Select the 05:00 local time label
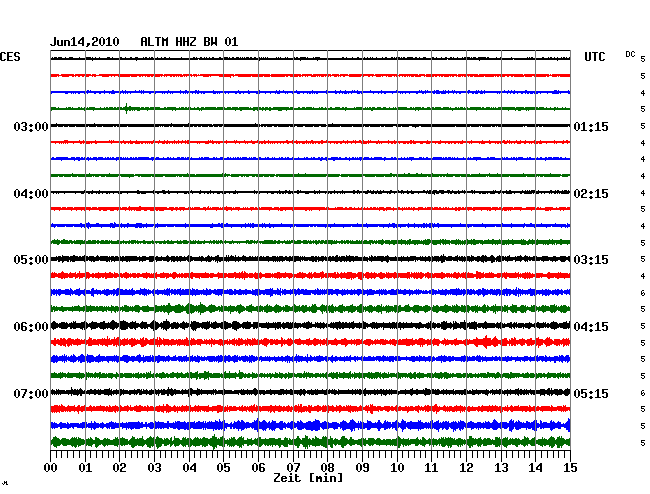The image size is (650, 494). pos(31,260)
